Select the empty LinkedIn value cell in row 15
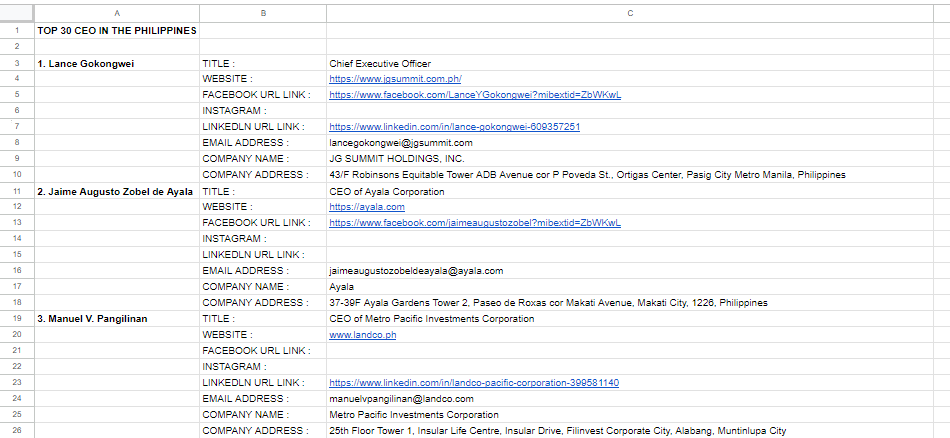The width and height of the screenshot is (950, 438). click(x=630, y=254)
